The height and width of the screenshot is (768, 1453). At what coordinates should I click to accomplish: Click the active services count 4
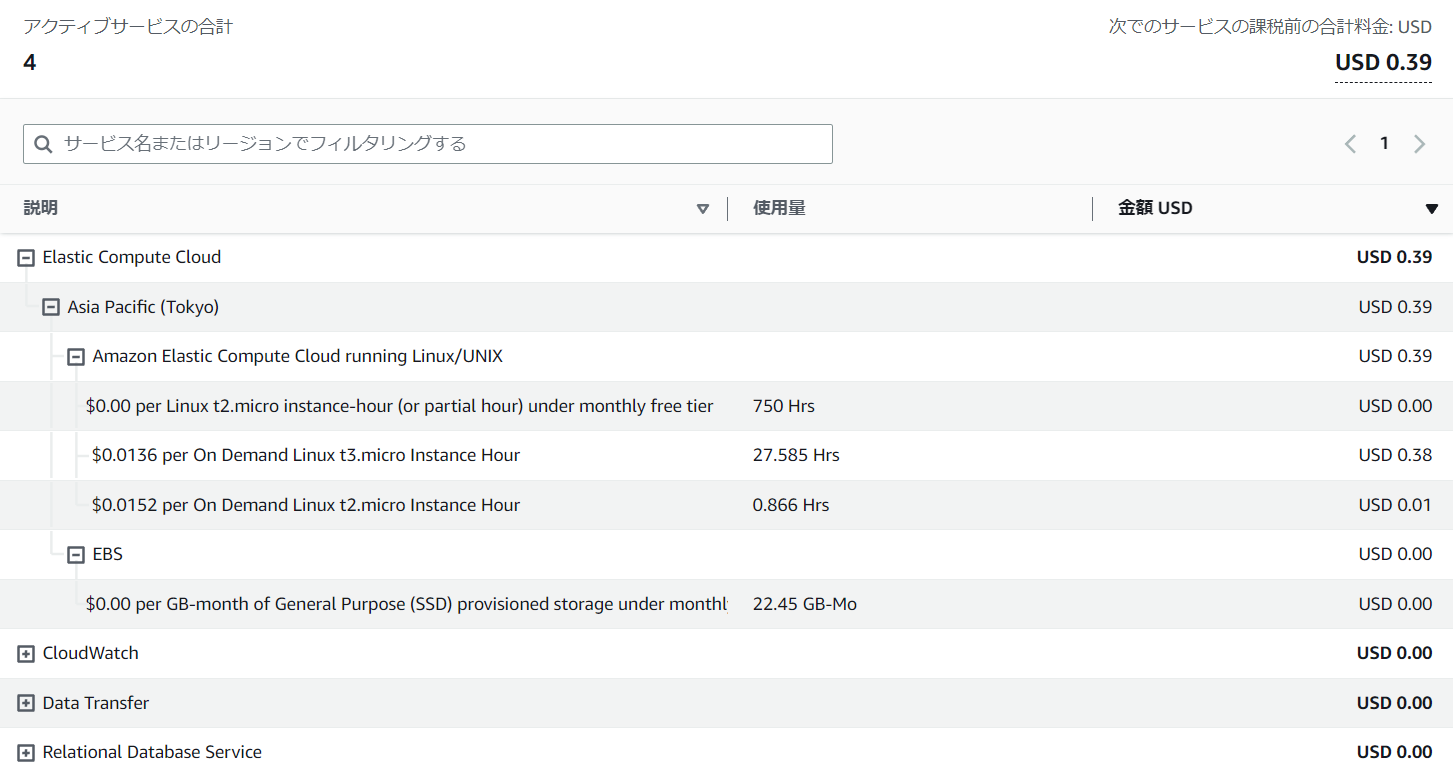(30, 62)
